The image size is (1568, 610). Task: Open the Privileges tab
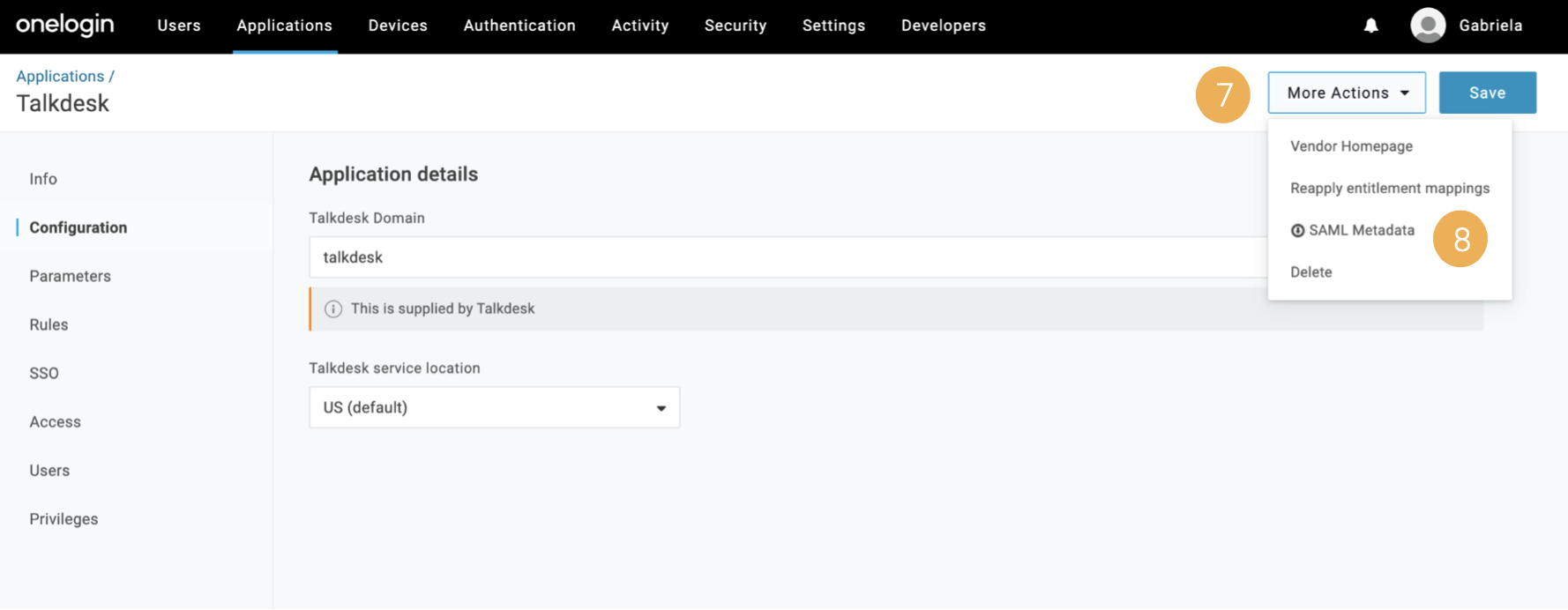pyautogui.click(x=63, y=519)
